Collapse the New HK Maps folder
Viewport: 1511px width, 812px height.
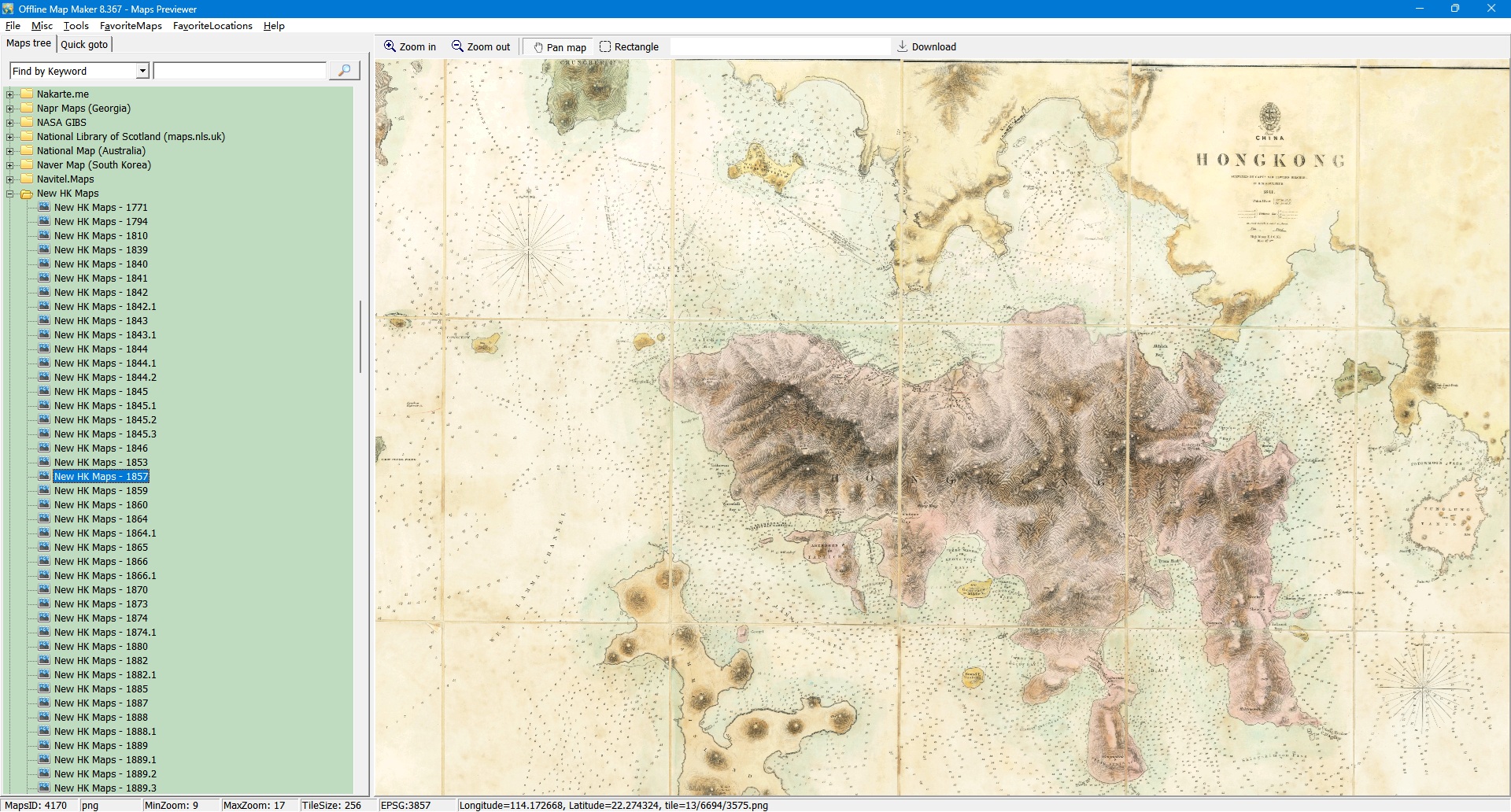[x=10, y=194]
